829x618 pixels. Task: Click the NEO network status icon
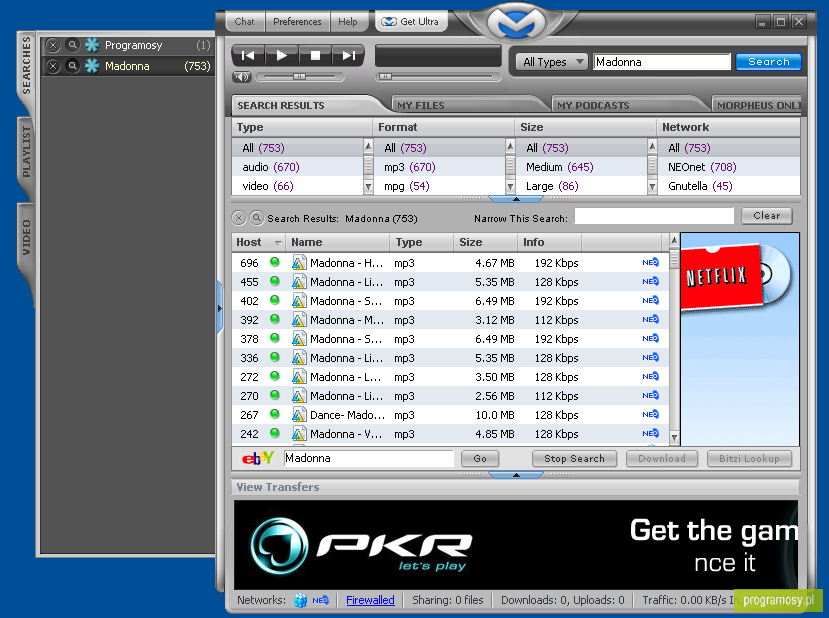click(320, 600)
